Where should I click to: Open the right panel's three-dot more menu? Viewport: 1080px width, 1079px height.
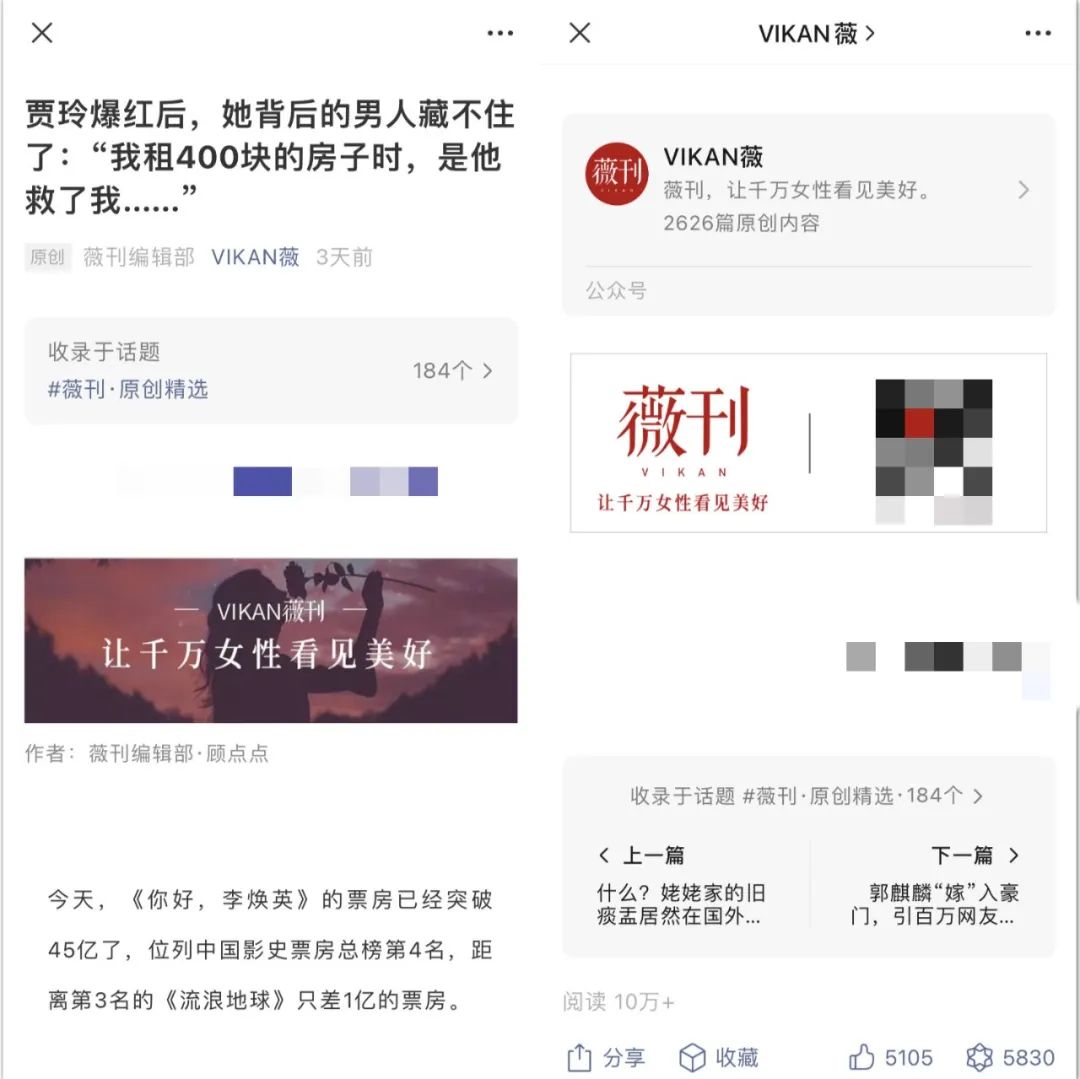coord(1038,33)
